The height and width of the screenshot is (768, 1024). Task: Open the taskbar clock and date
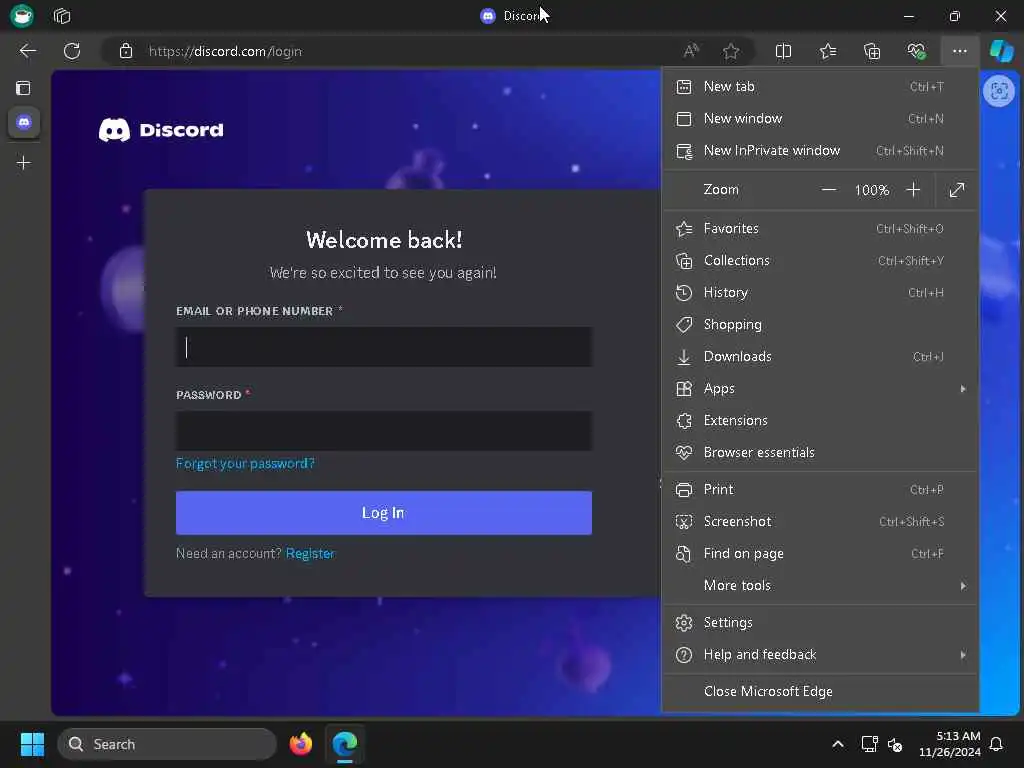click(950, 744)
